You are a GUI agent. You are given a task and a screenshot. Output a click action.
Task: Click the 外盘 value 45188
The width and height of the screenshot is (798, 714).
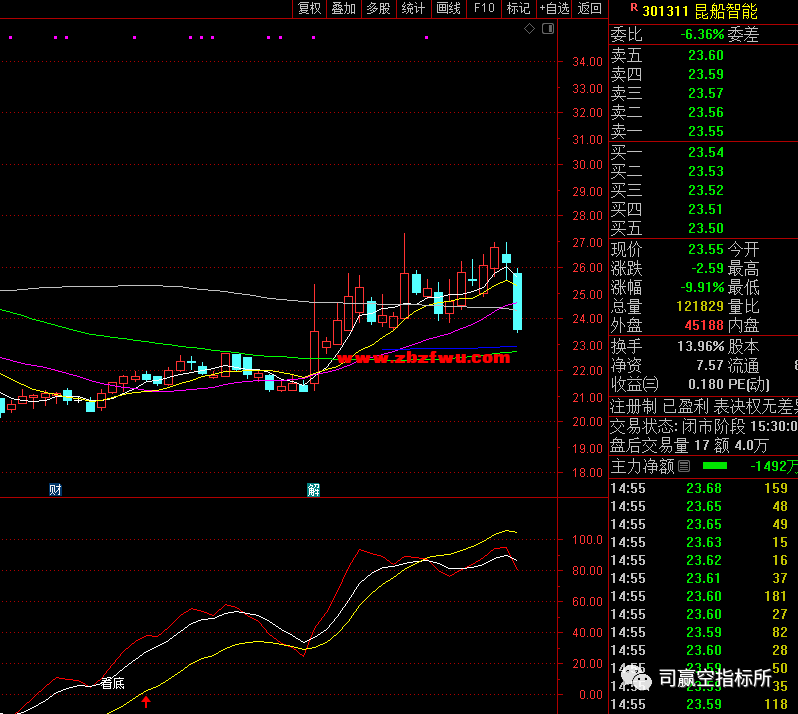coord(704,325)
